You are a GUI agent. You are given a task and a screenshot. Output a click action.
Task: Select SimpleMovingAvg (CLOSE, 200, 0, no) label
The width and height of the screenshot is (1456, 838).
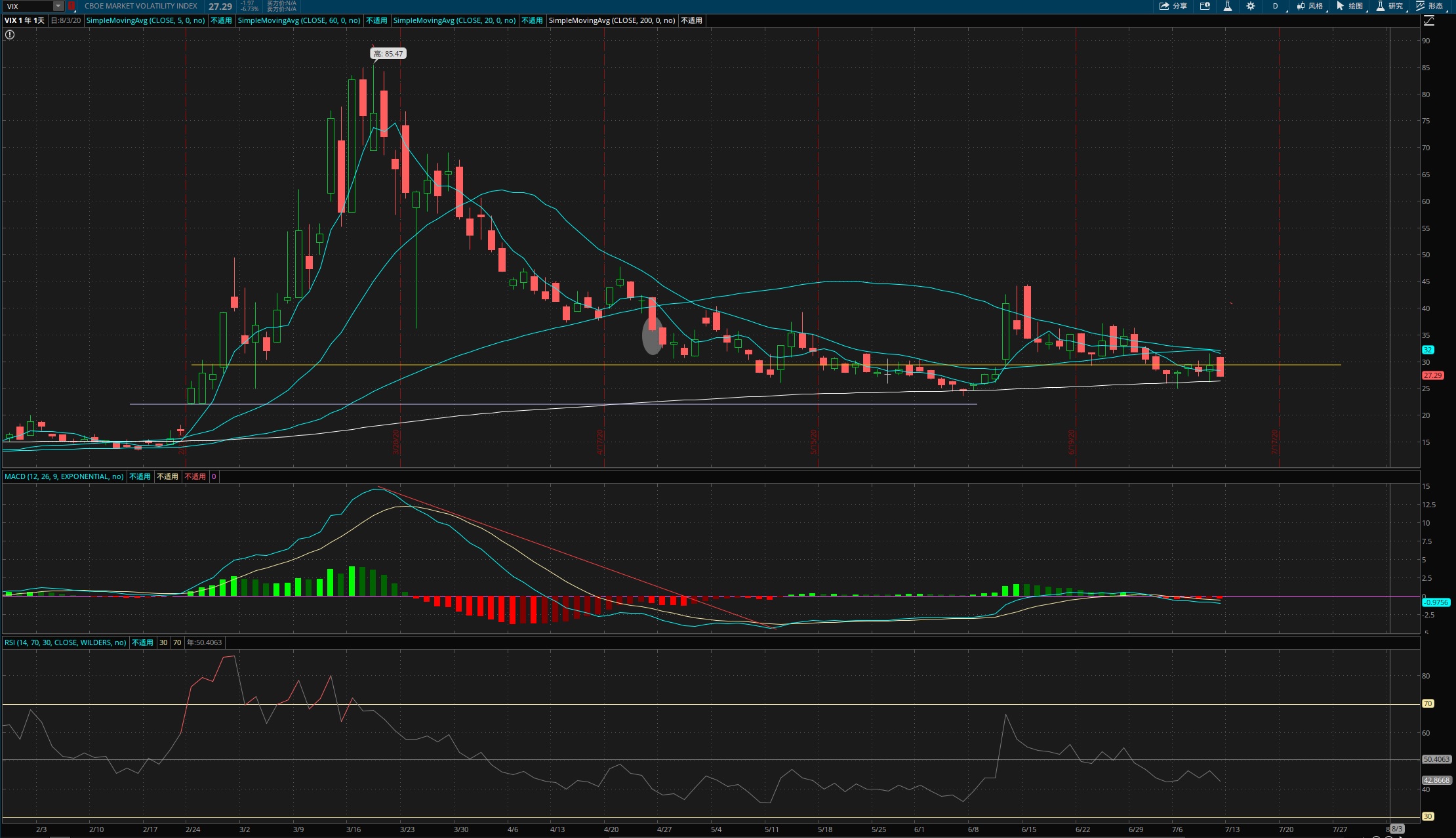pos(612,20)
